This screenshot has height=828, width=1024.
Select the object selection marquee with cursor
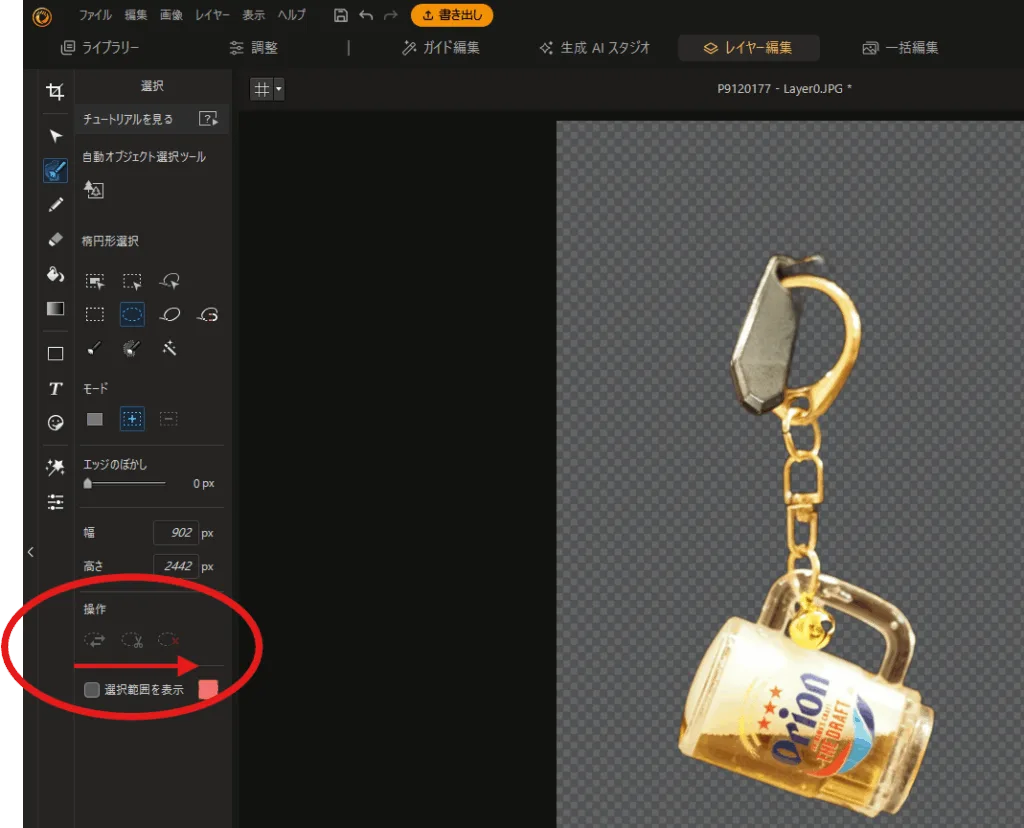(x=95, y=281)
